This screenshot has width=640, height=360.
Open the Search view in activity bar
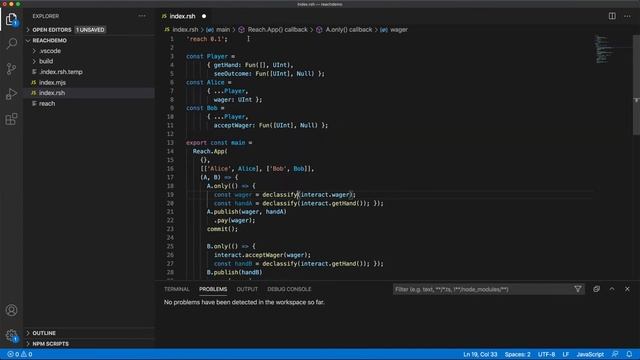coord(11,43)
